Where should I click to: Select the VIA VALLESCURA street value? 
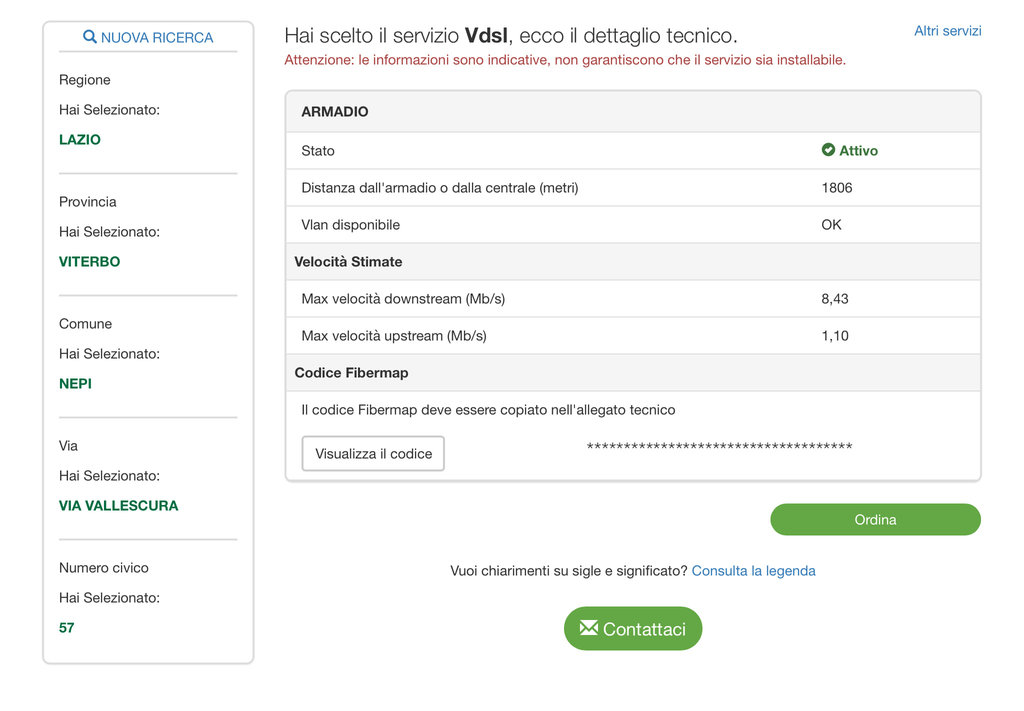pos(118,506)
